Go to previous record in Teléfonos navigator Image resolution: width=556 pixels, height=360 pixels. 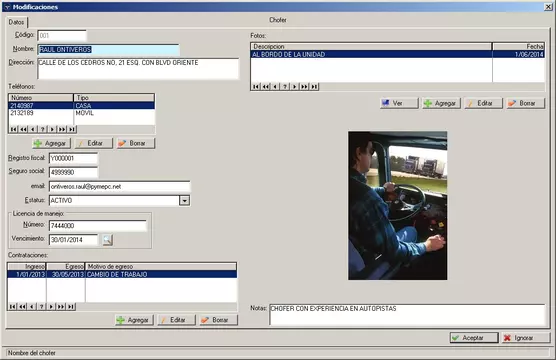33,129
